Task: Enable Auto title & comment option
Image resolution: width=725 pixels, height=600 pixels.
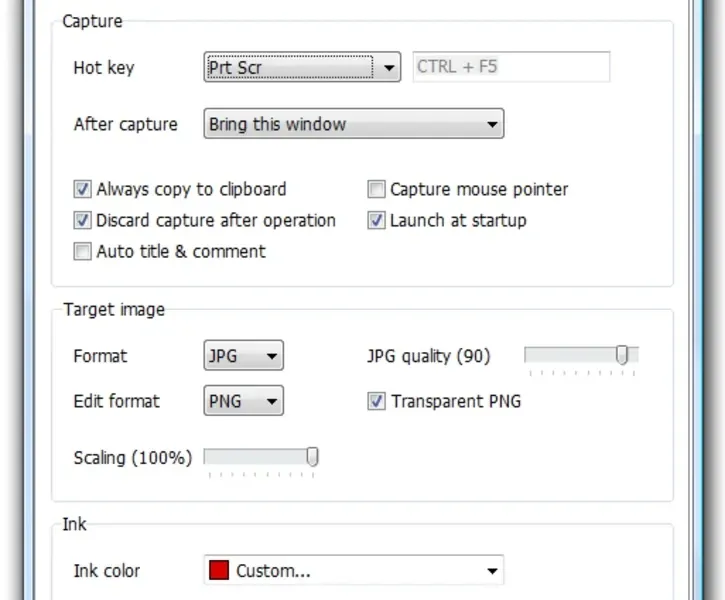Action: click(x=82, y=251)
